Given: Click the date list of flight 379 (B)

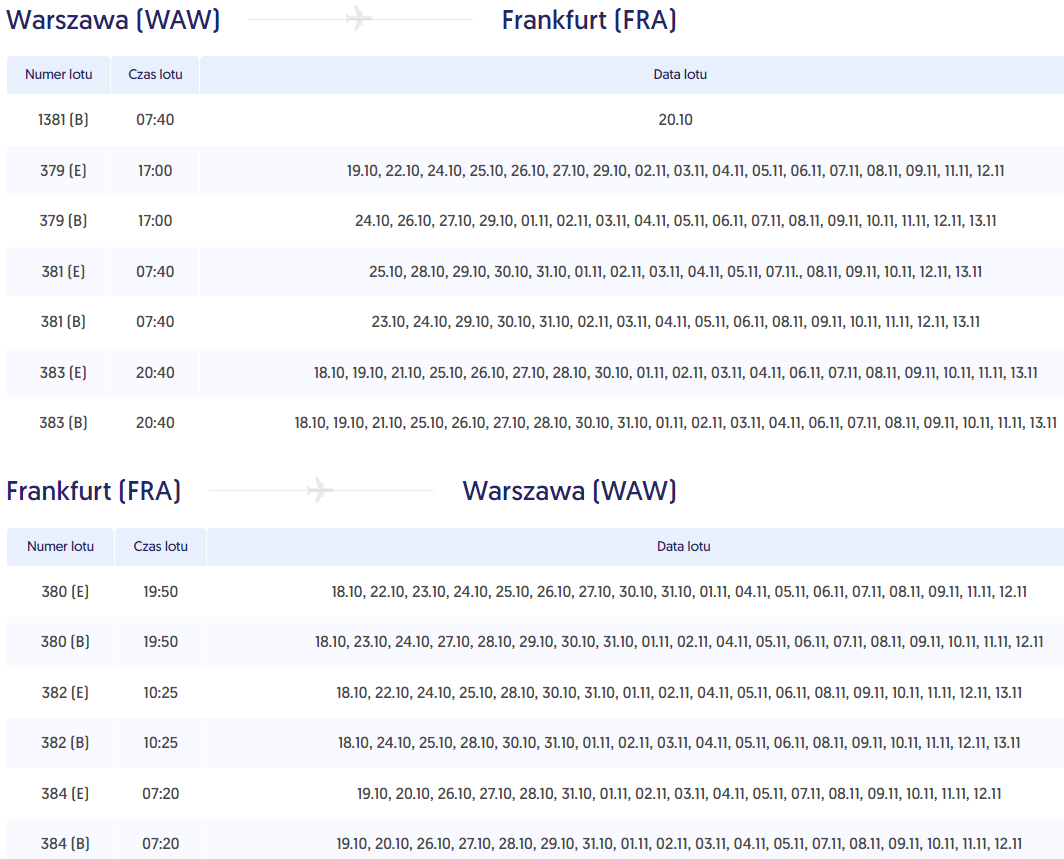Looking at the screenshot, I should click(676, 221).
